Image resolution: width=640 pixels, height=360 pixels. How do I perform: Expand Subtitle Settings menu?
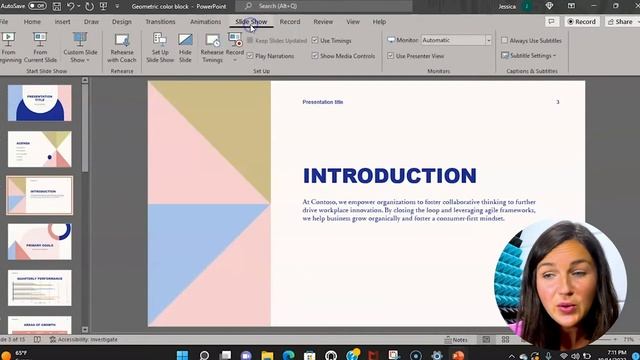click(529, 56)
